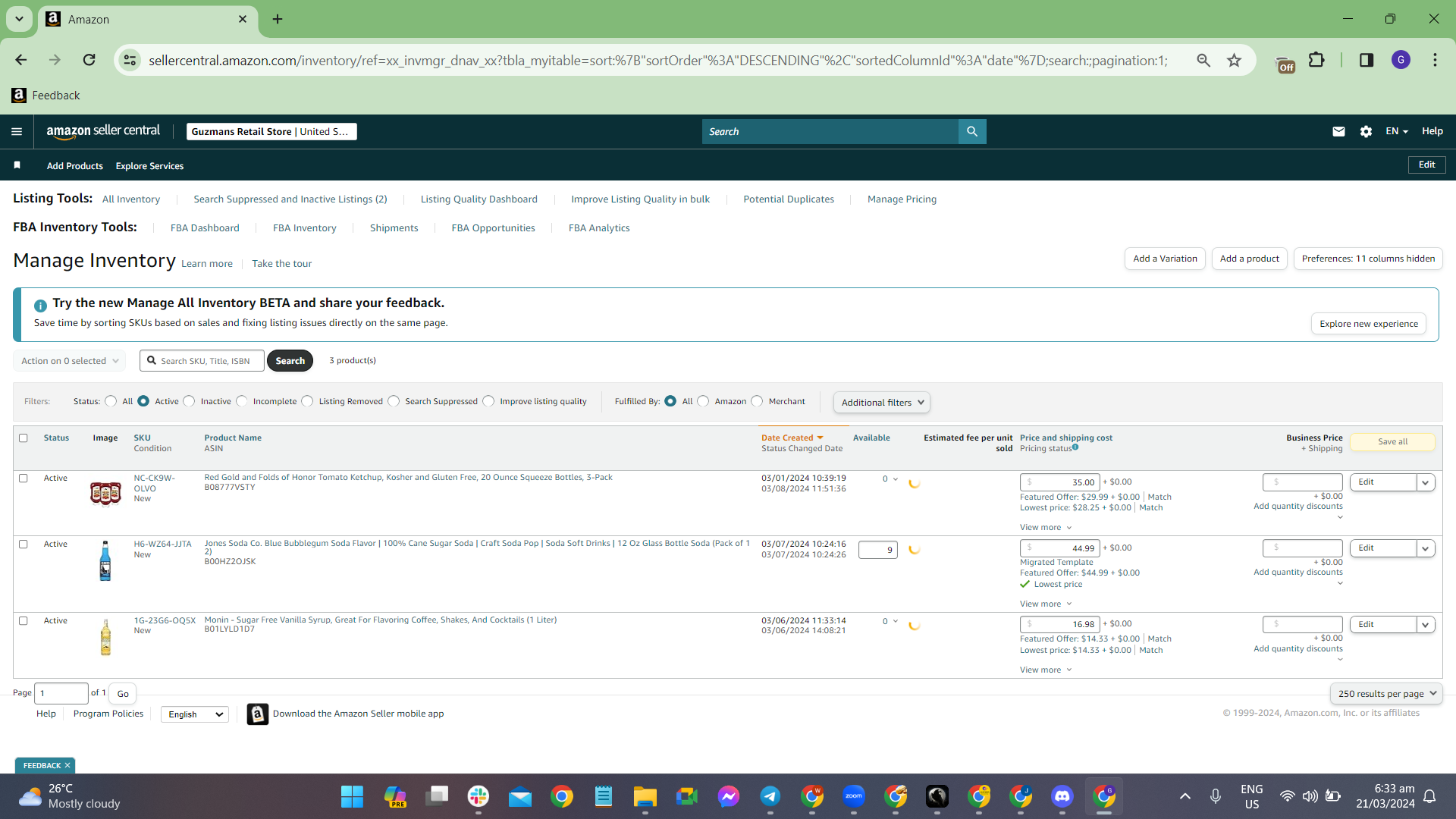Click the Search SKU, Title, ISBN field
The image size is (1456, 819).
click(202, 361)
